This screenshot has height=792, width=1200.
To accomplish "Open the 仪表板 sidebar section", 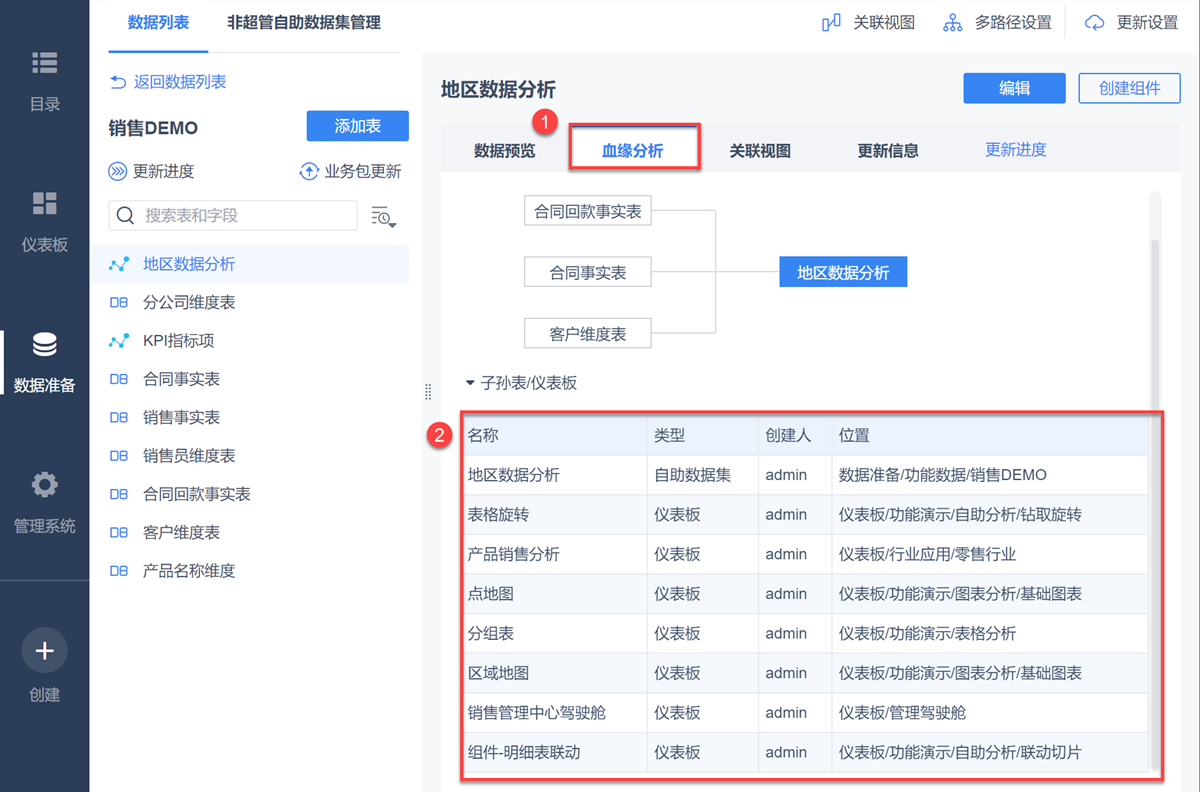I will pyautogui.click(x=44, y=221).
